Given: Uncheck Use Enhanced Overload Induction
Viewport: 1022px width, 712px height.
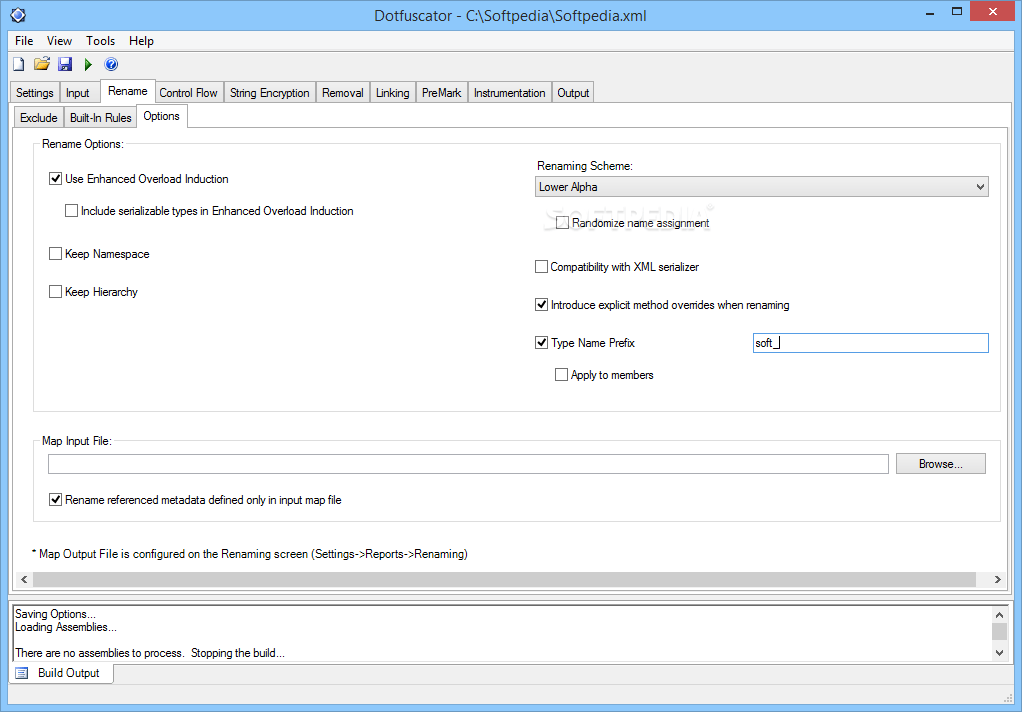Looking at the screenshot, I should 56,178.
